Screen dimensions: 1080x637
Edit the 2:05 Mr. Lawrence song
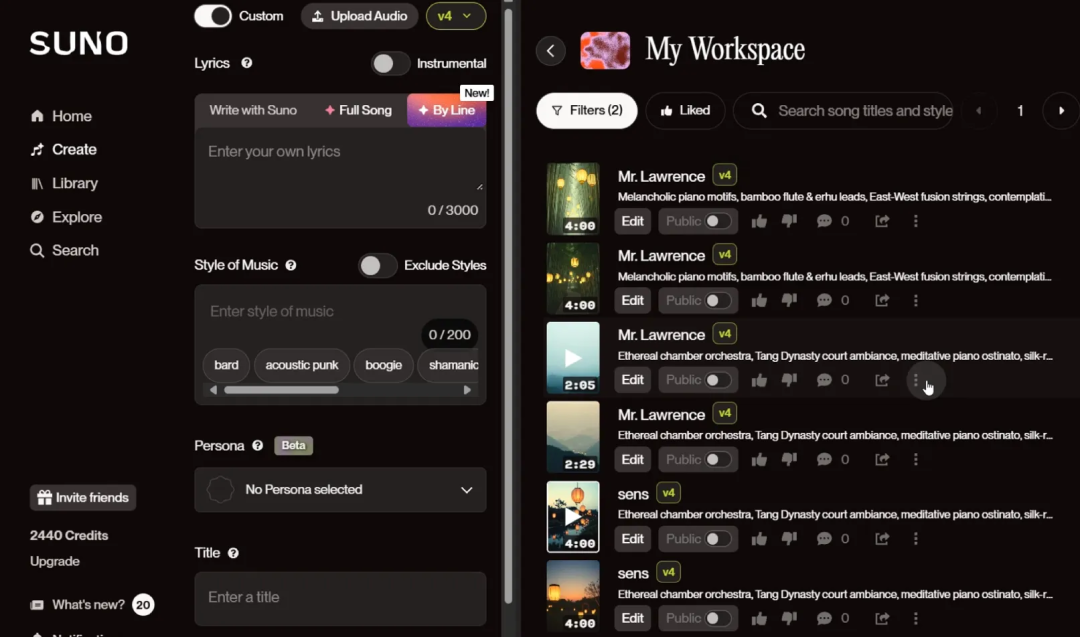pos(632,380)
